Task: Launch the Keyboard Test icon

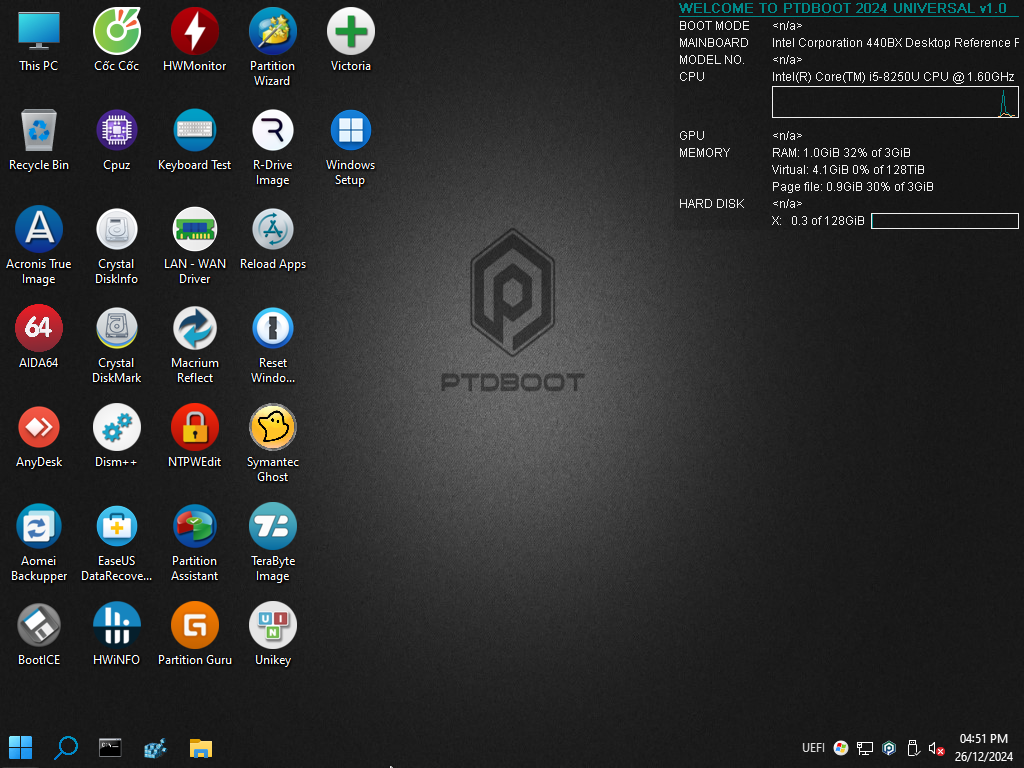Action: pyautogui.click(x=195, y=140)
